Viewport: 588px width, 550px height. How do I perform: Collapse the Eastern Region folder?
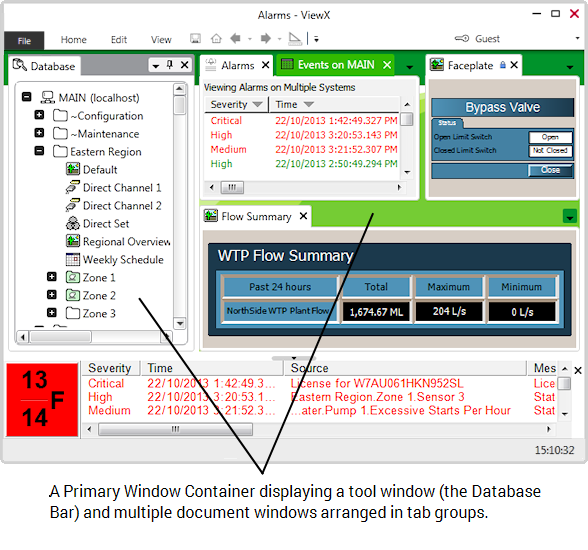pyautogui.click(x=39, y=151)
